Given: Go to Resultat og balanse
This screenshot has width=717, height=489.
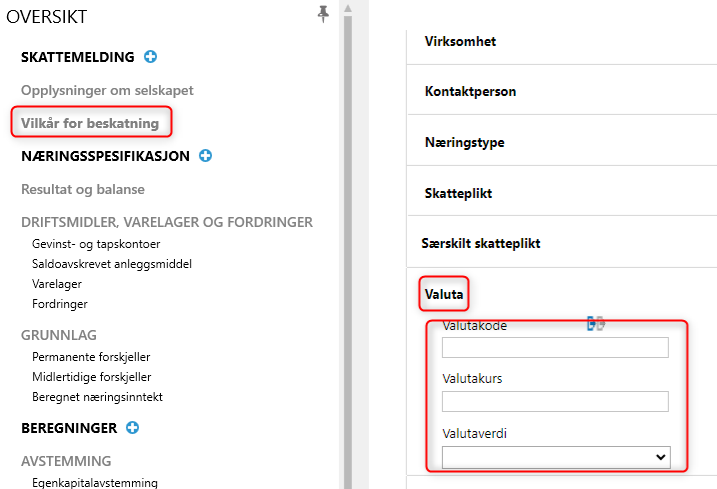Looking at the screenshot, I should click(83, 189).
